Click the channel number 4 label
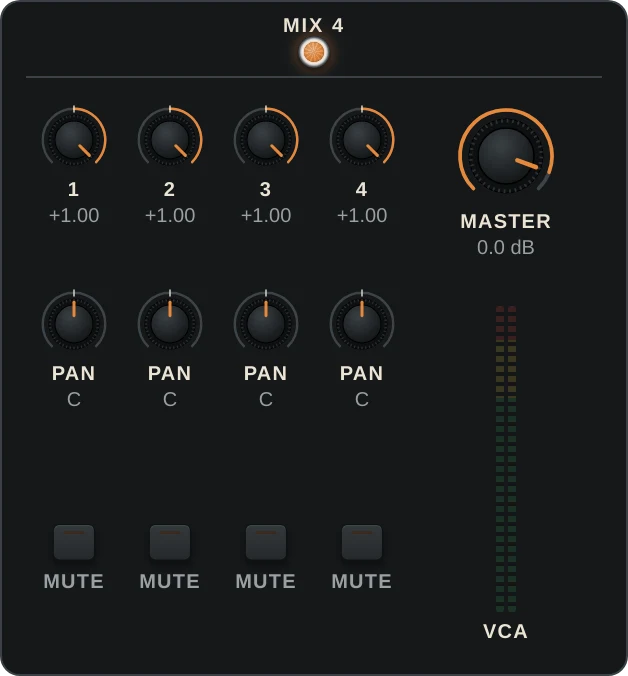628x676 pixels. coord(362,189)
